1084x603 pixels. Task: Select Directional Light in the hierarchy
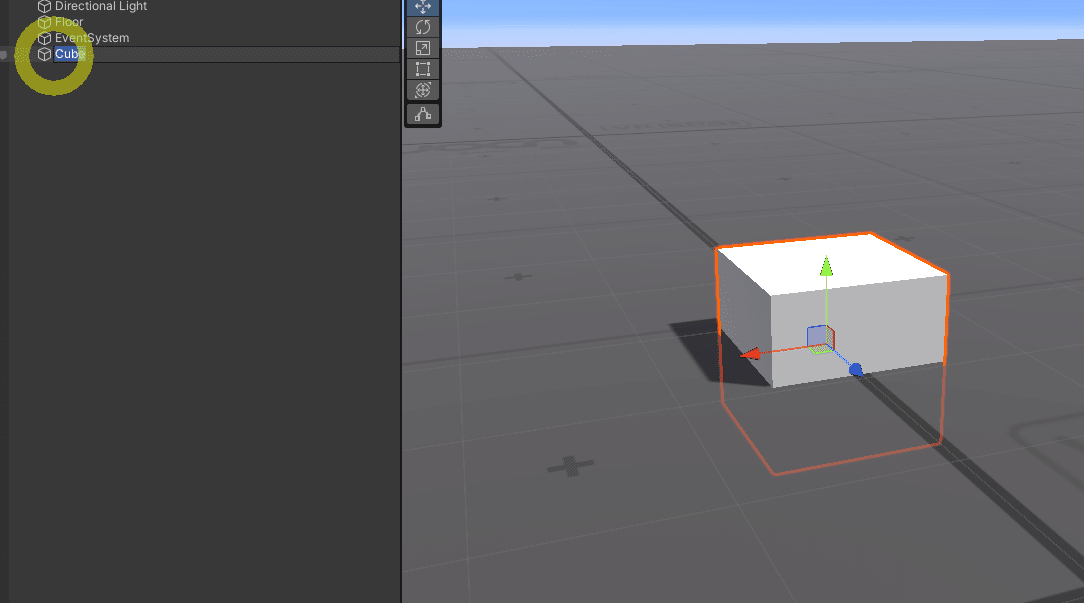(x=101, y=6)
